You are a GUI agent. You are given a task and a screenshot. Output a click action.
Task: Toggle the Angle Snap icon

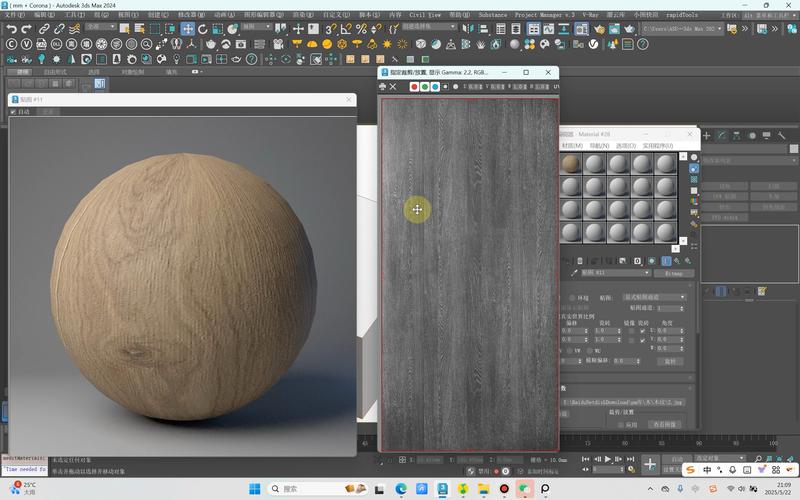[346, 29]
